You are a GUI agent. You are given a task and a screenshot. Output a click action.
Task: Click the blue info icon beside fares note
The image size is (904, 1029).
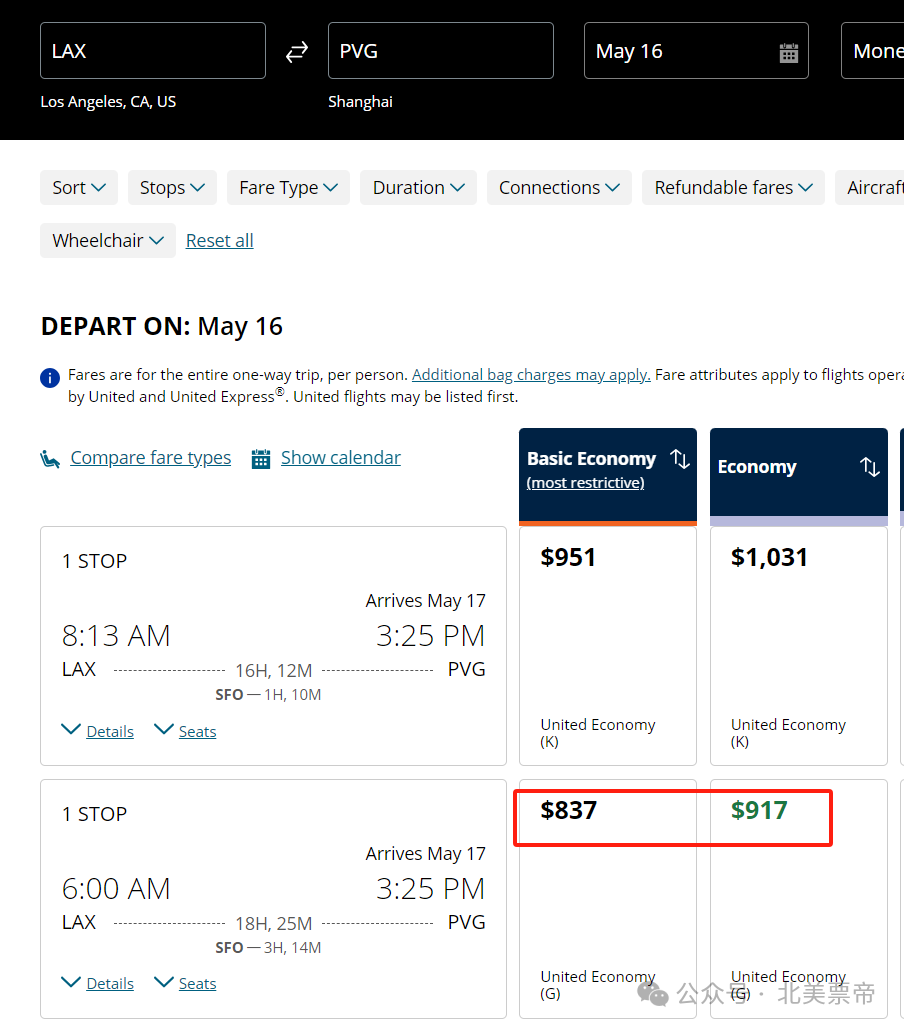50,378
